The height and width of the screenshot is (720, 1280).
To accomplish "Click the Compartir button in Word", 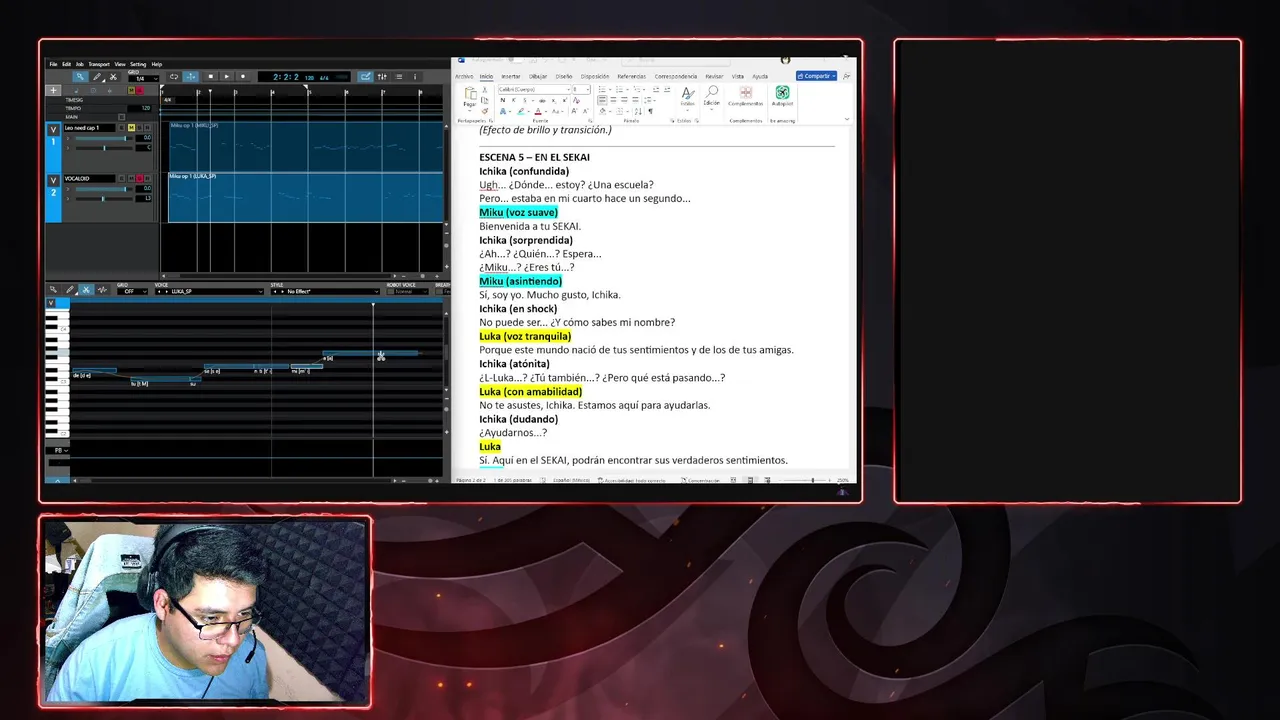I will (817, 76).
